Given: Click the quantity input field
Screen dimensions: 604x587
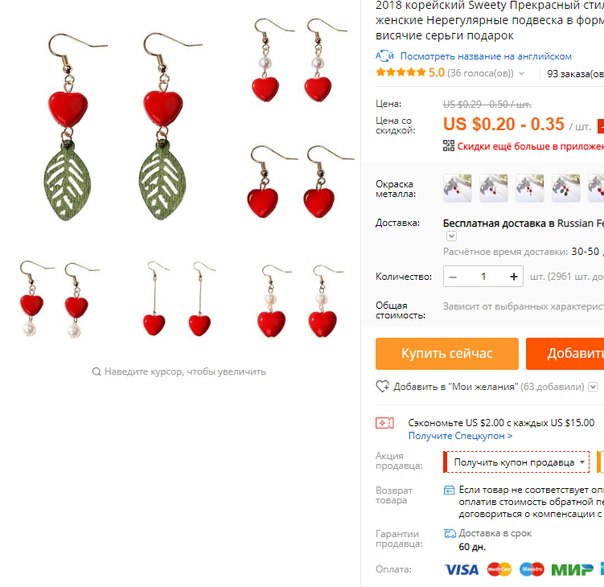Looking at the screenshot, I should coord(483,277).
